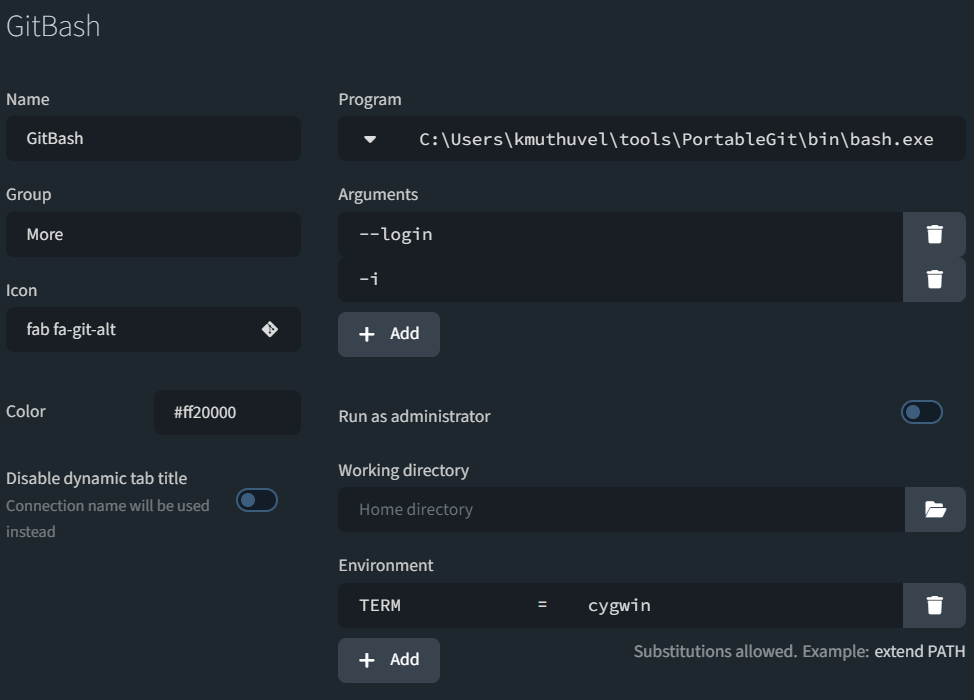Remove the TERM environment variable
The width and height of the screenshot is (974, 700).
(x=934, y=605)
